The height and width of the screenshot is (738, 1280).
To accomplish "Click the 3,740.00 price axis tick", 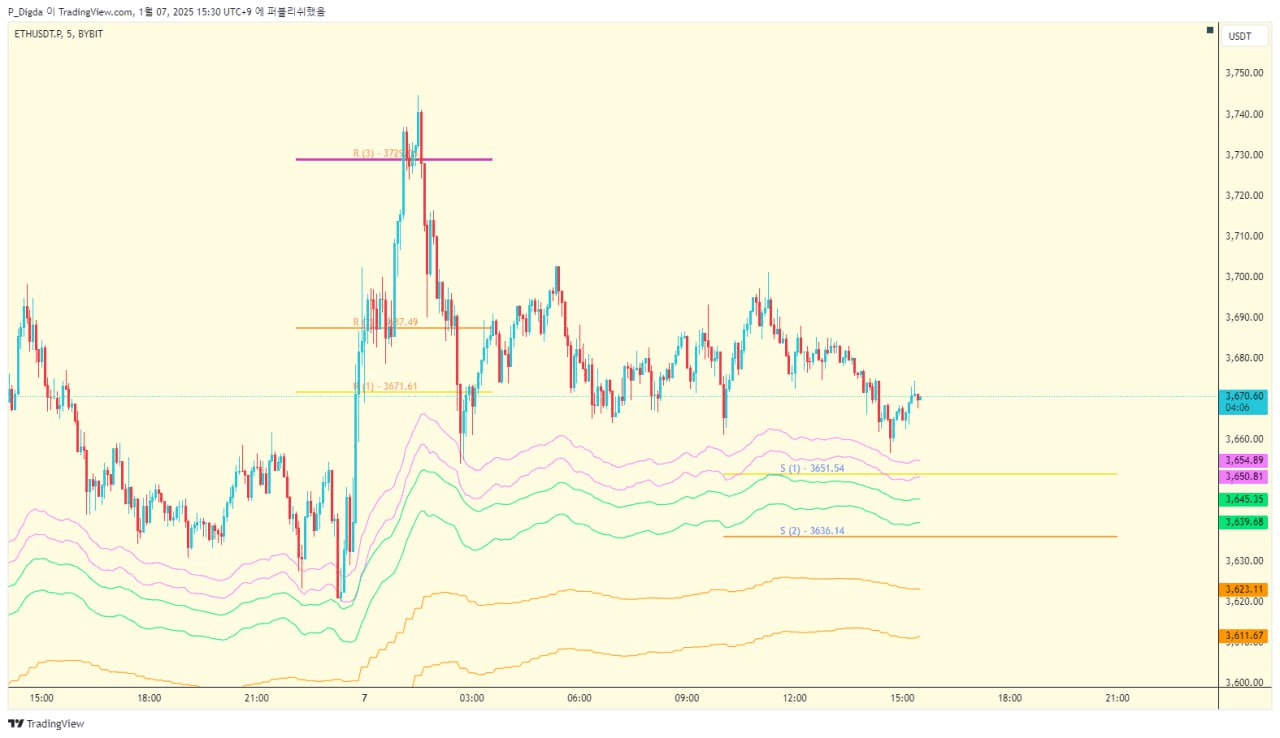I will click(x=1244, y=114).
